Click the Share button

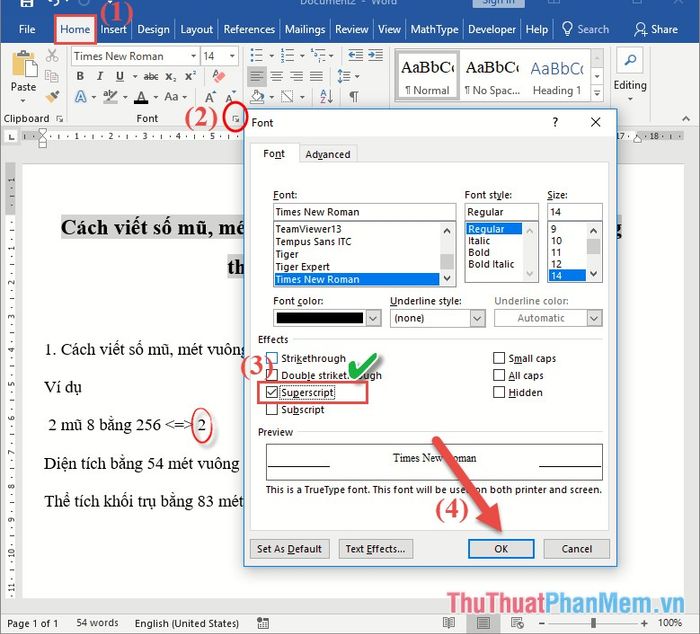(x=656, y=29)
